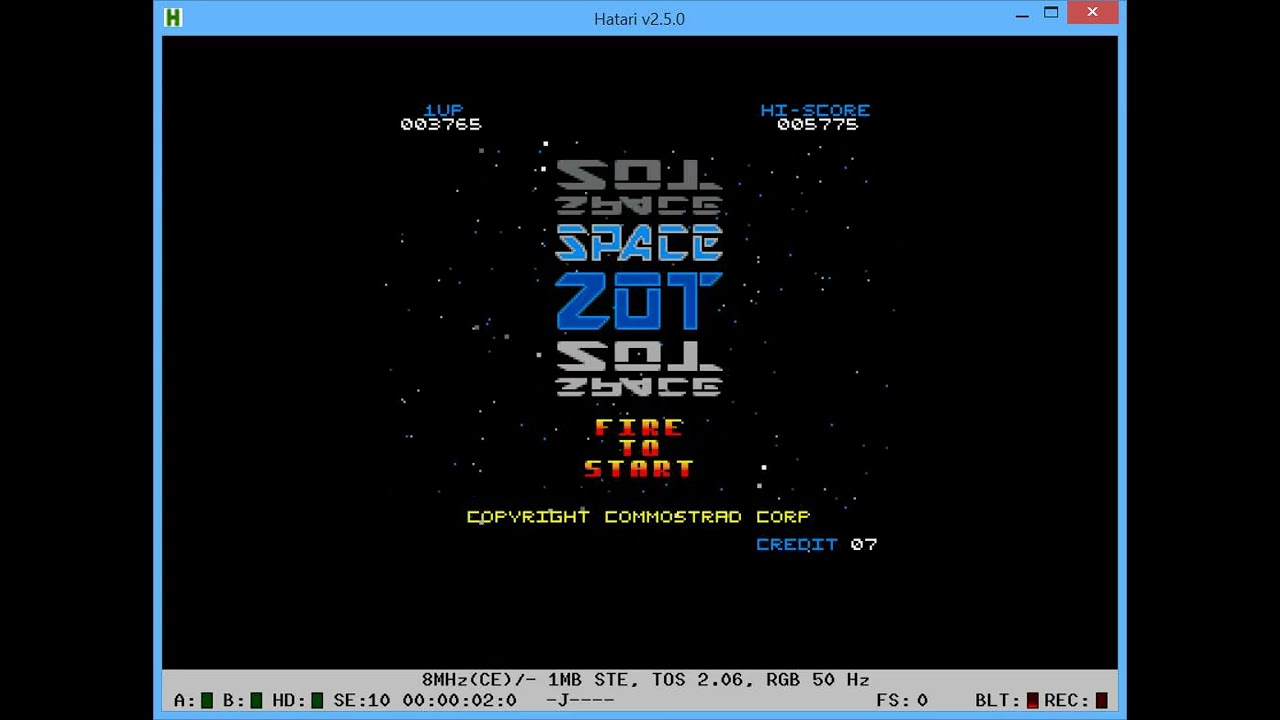Click the drive A: LED indicator
This screenshot has width=1280, height=720.
pos(207,700)
